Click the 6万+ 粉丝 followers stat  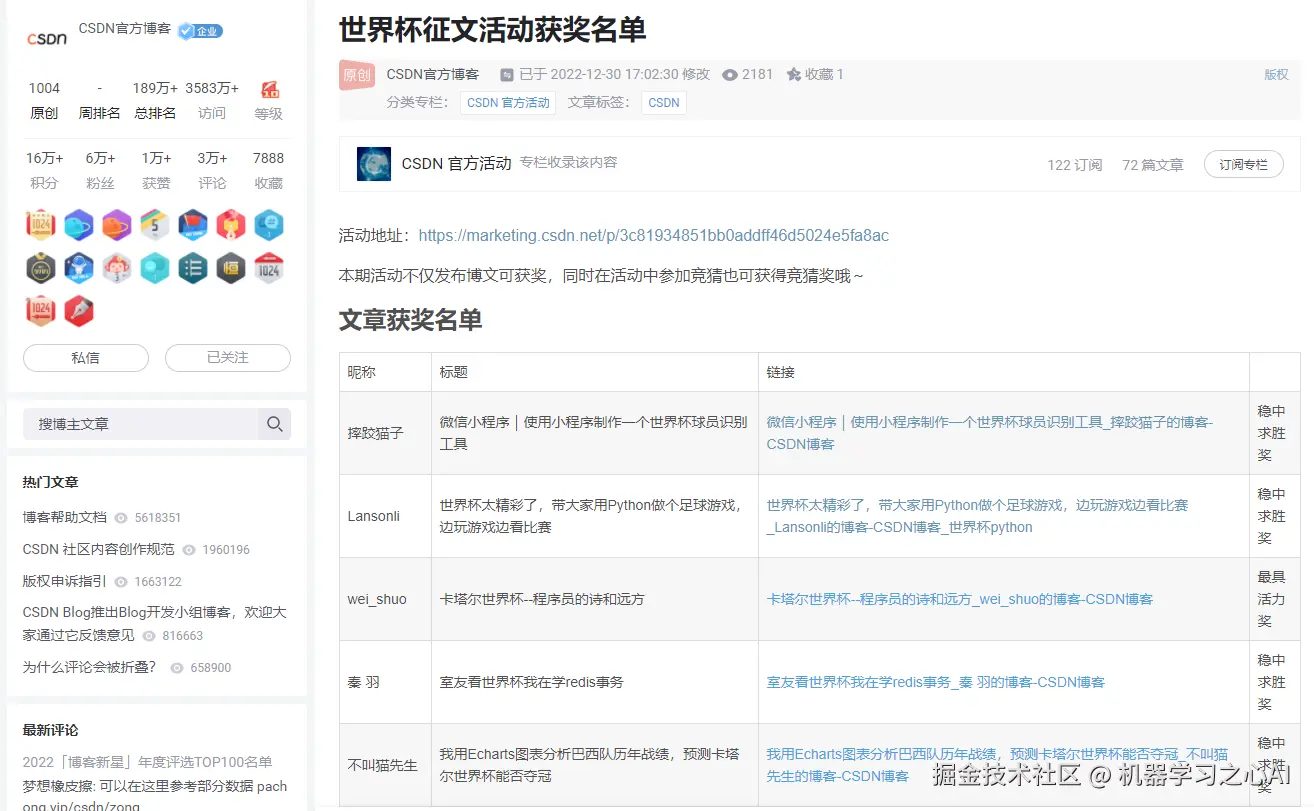click(x=100, y=170)
